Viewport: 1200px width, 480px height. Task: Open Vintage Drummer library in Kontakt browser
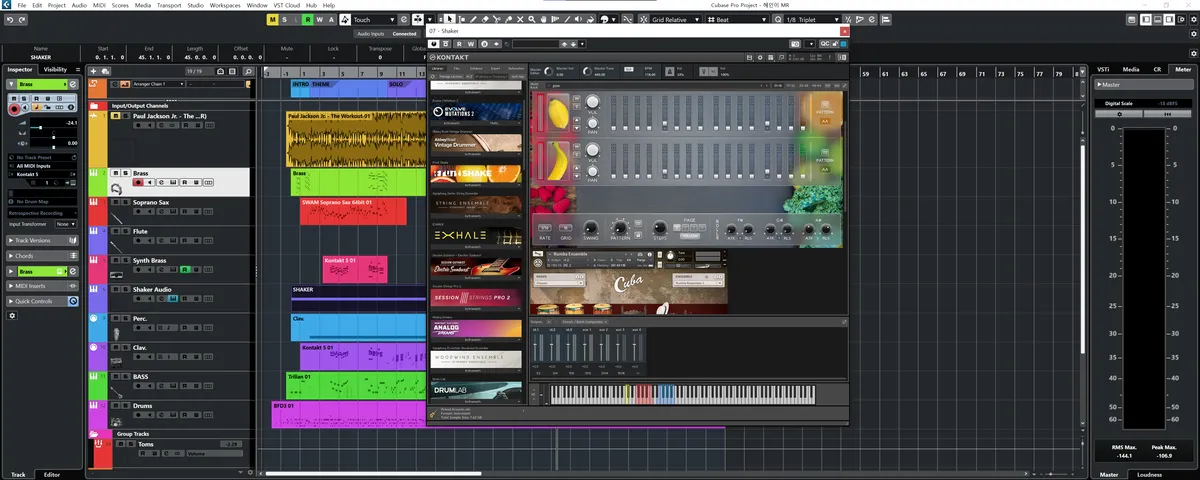tap(476, 143)
